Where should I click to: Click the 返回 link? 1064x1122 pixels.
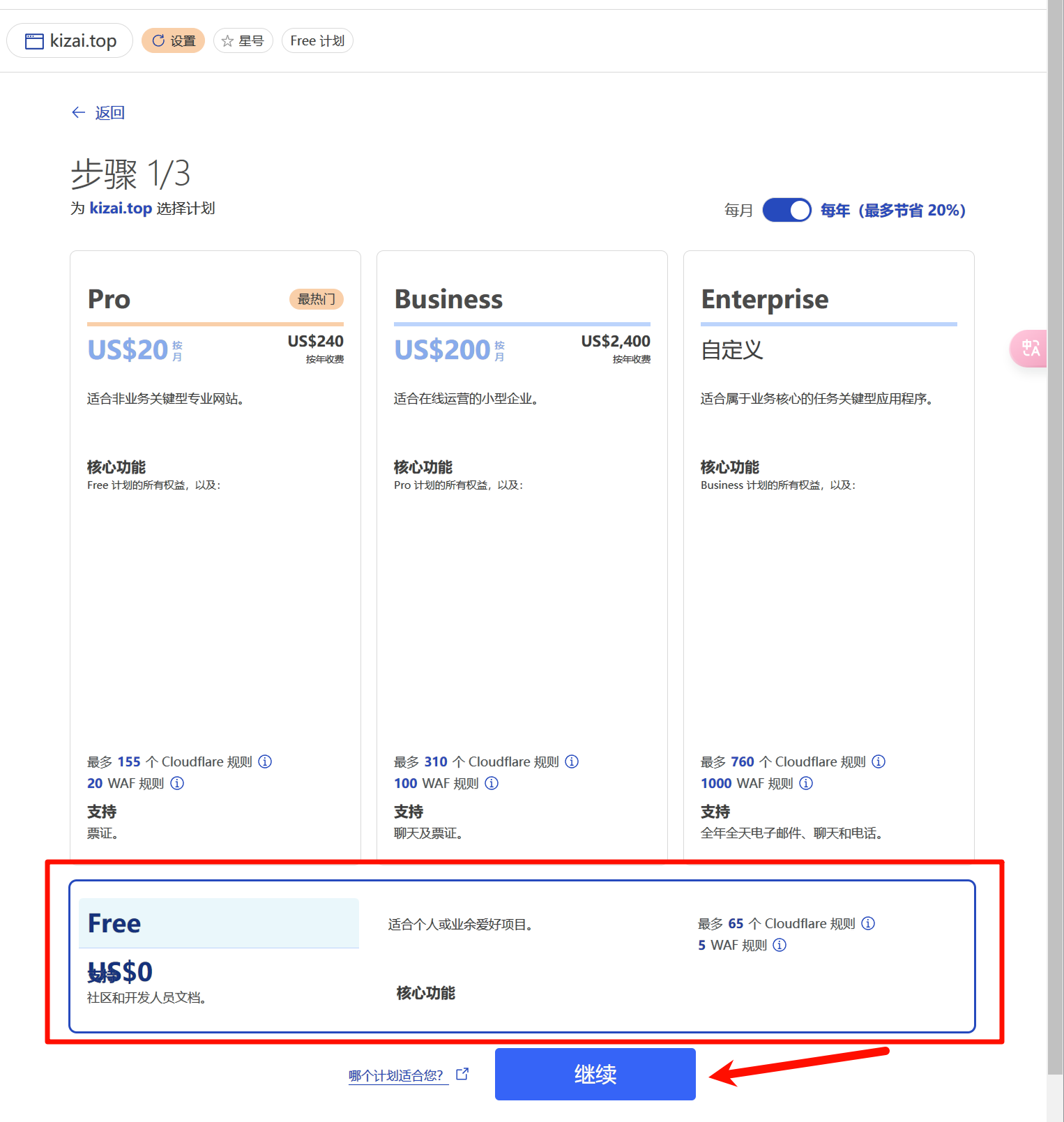pyautogui.click(x=109, y=112)
